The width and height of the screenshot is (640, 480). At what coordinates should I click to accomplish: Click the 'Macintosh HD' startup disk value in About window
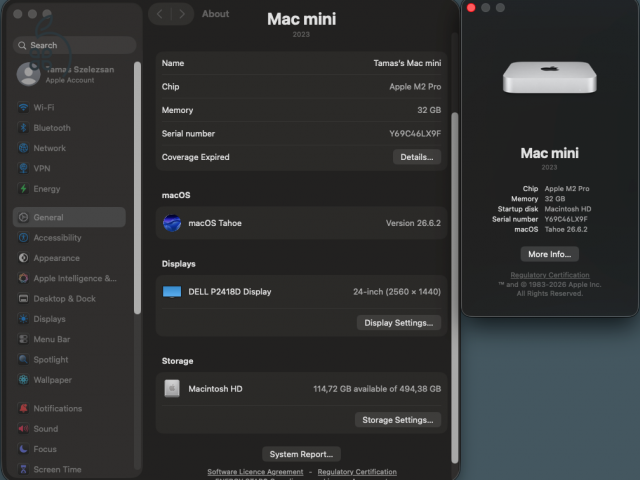click(568, 209)
